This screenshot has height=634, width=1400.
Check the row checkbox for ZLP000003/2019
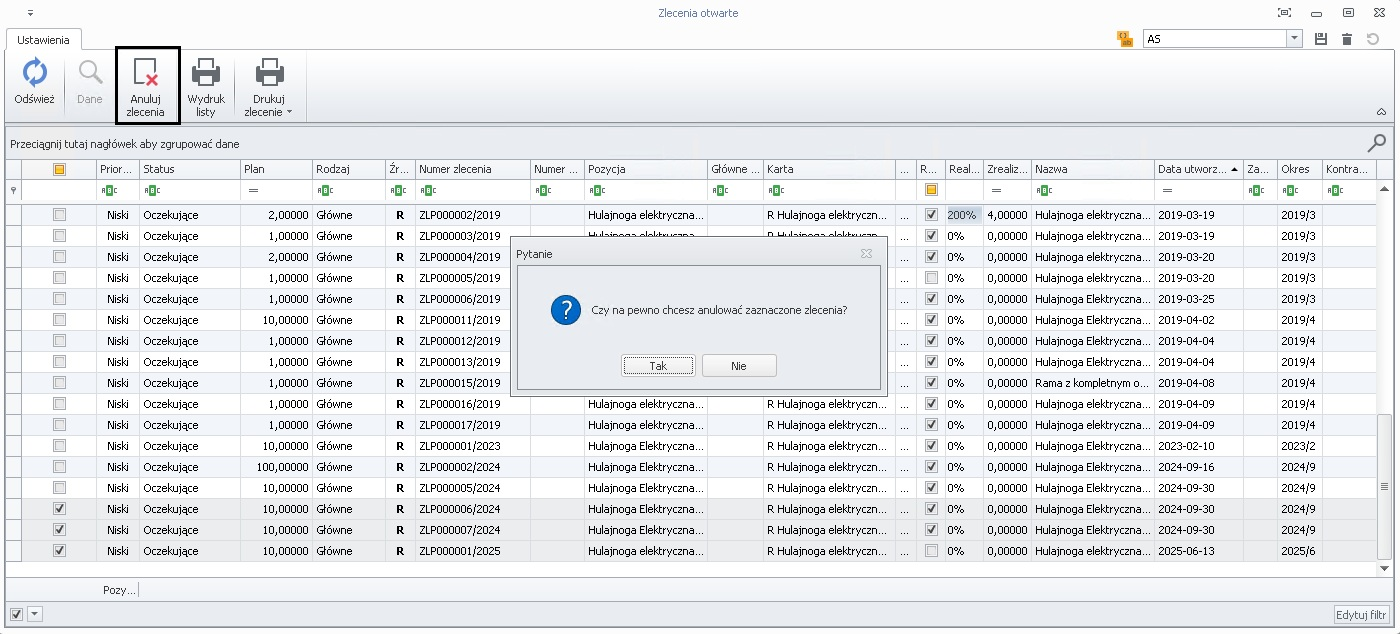[59, 236]
